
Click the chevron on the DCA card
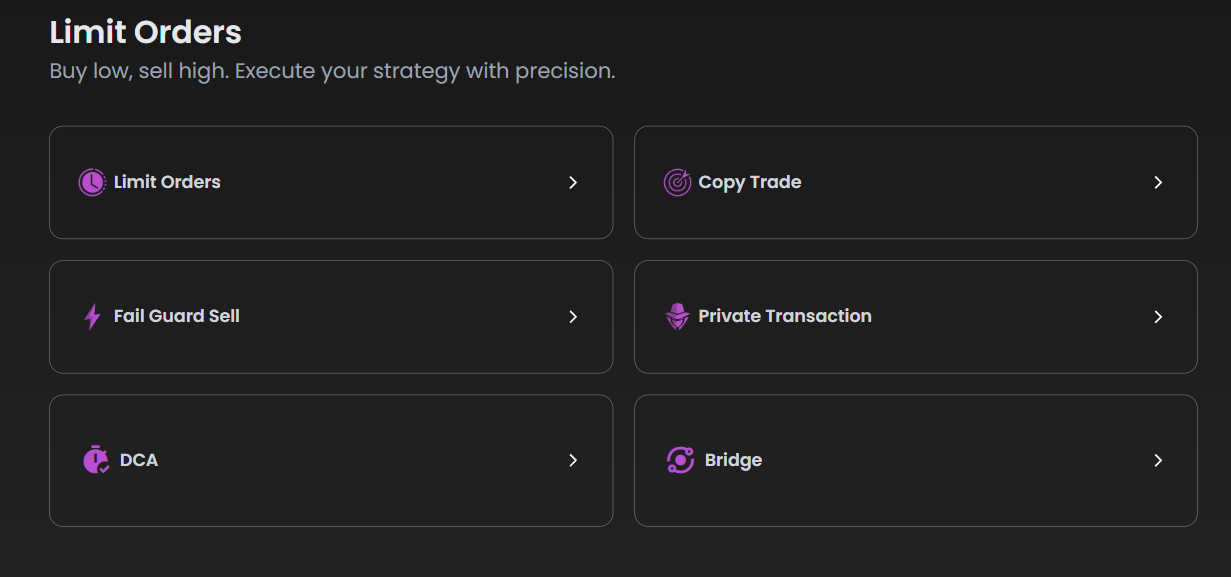pos(573,461)
